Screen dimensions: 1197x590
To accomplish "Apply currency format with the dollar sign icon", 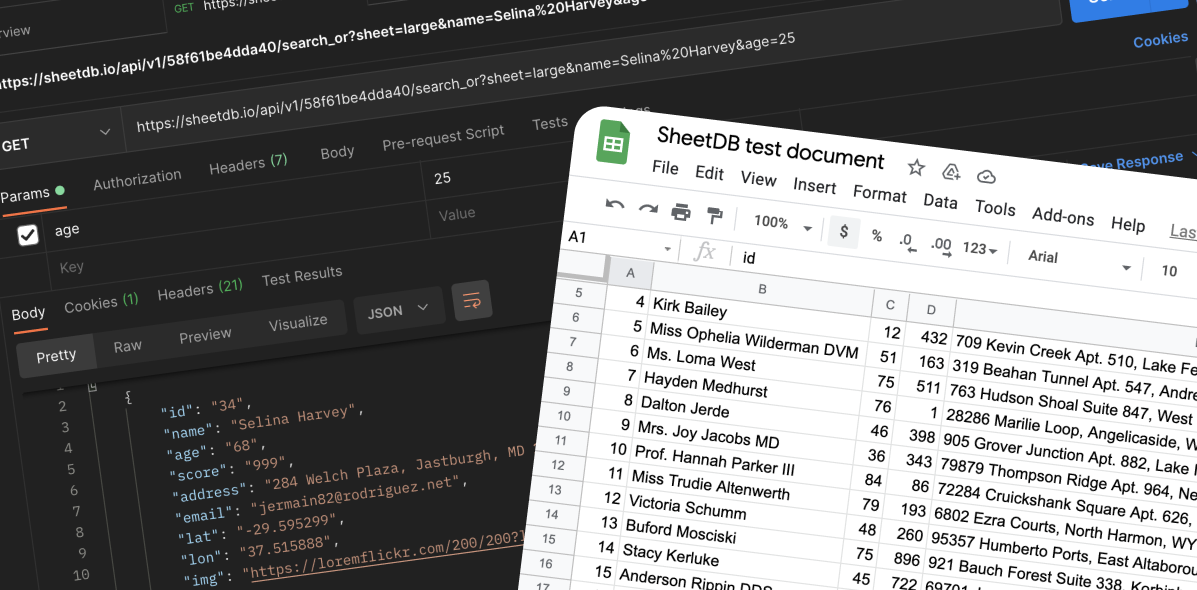I will coord(843,231).
